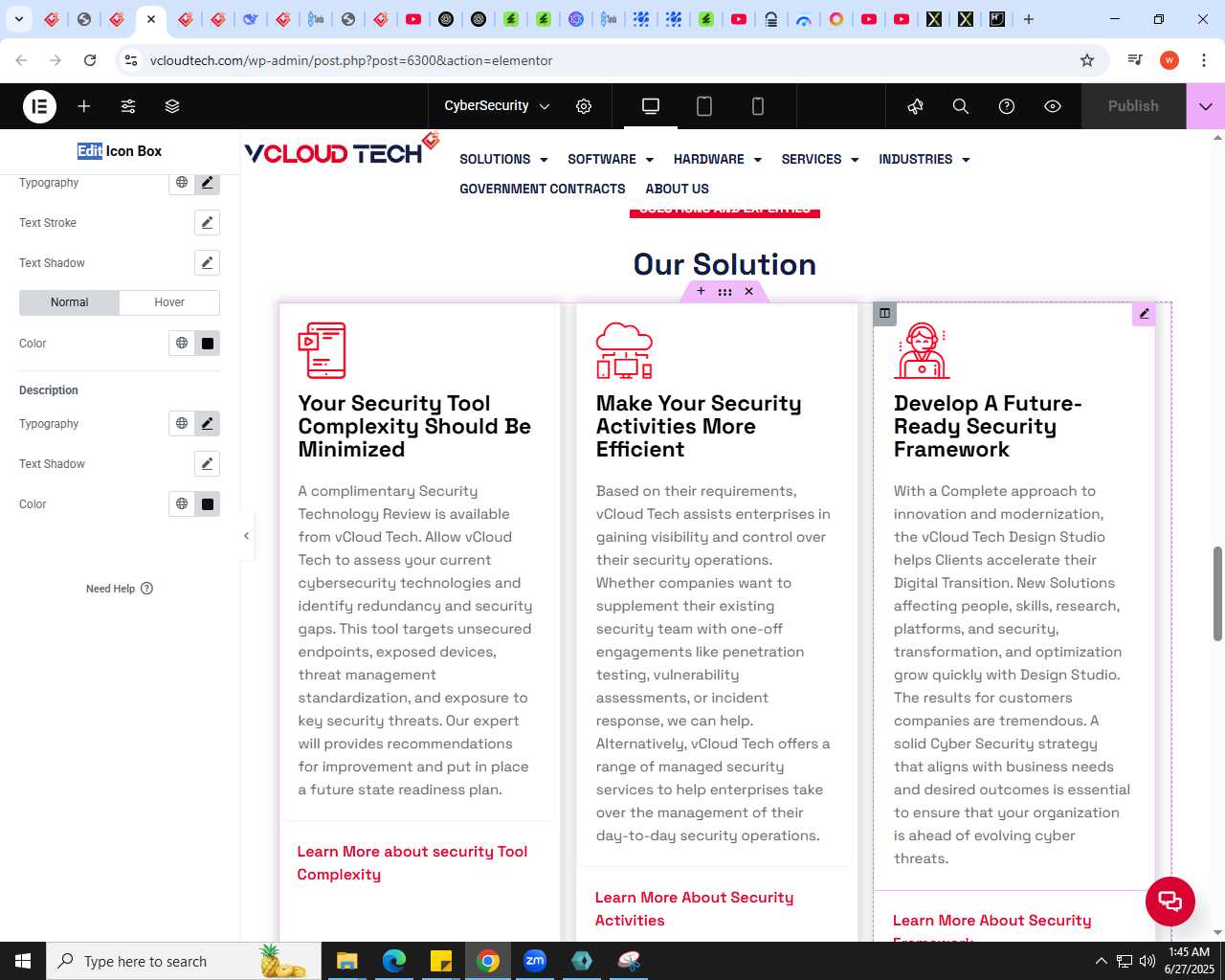Select the cloud network devices icon
The height and width of the screenshot is (980, 1225).
tap(624, 350)
